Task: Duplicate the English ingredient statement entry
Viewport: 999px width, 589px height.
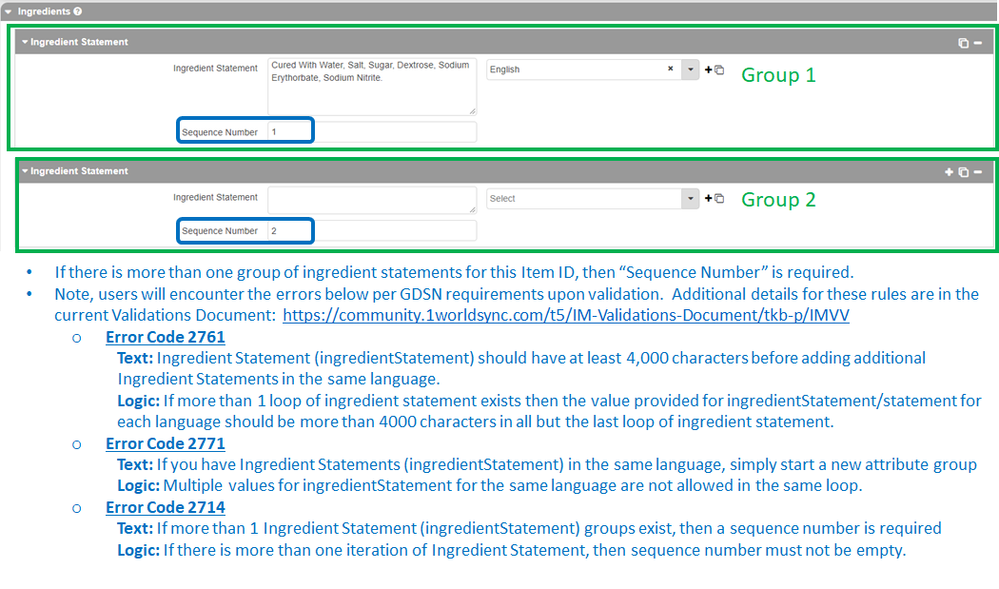Action: click(x=719, y=70)
